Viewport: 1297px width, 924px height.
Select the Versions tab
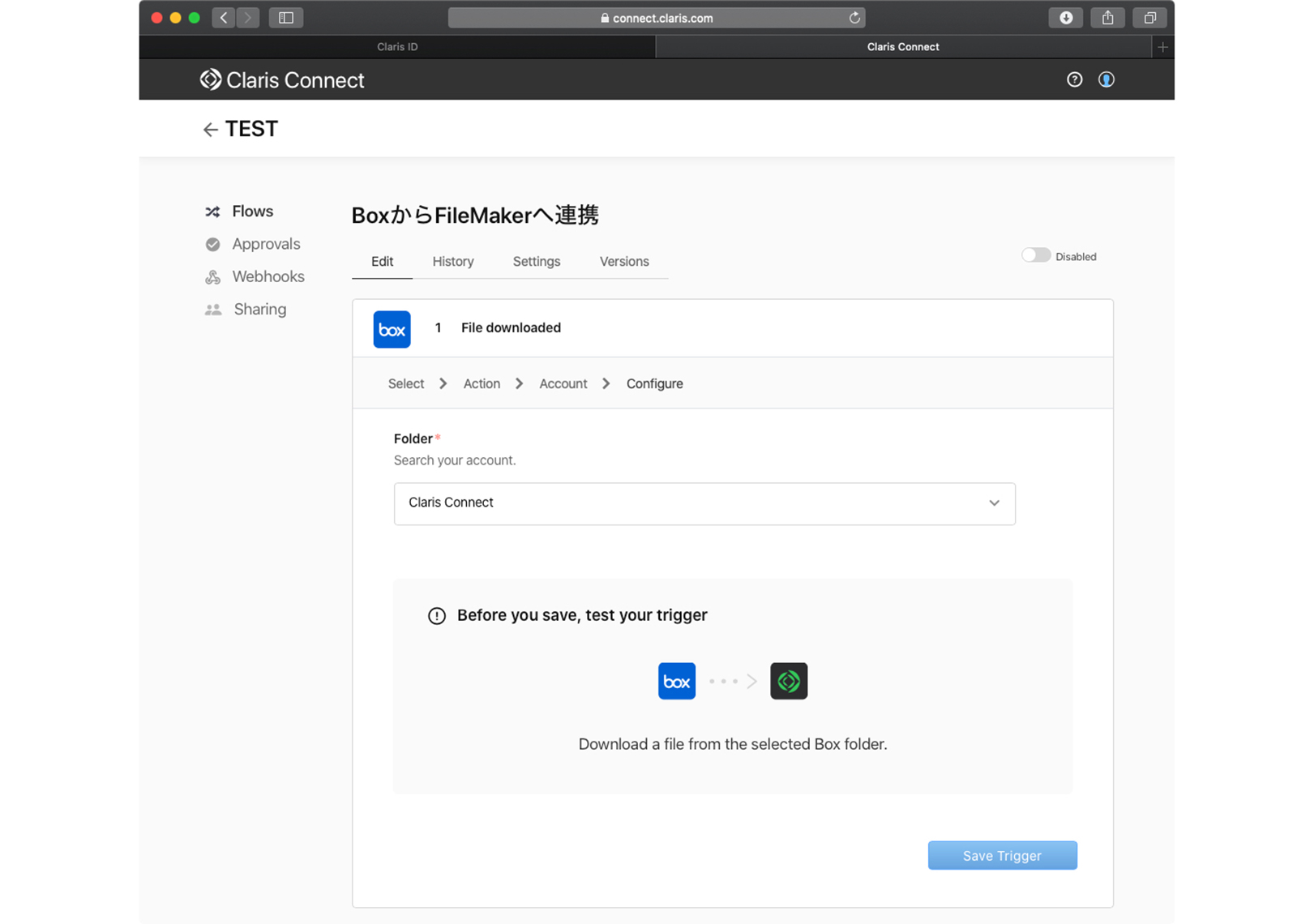click(623, 262)
